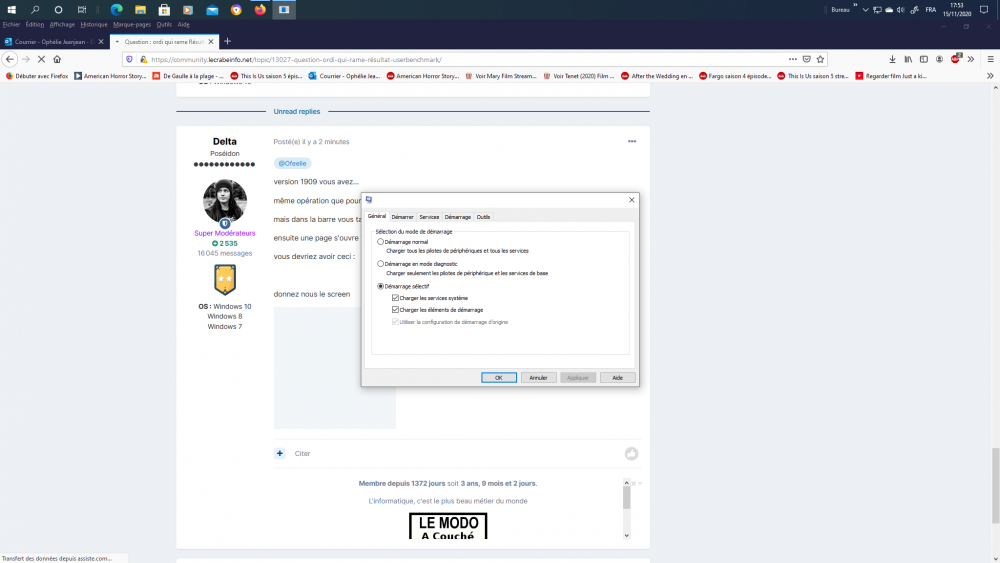Open Microsoft Store from the taskbar
The height and width of the screenshot is (563, 1000).
[165, 10]
